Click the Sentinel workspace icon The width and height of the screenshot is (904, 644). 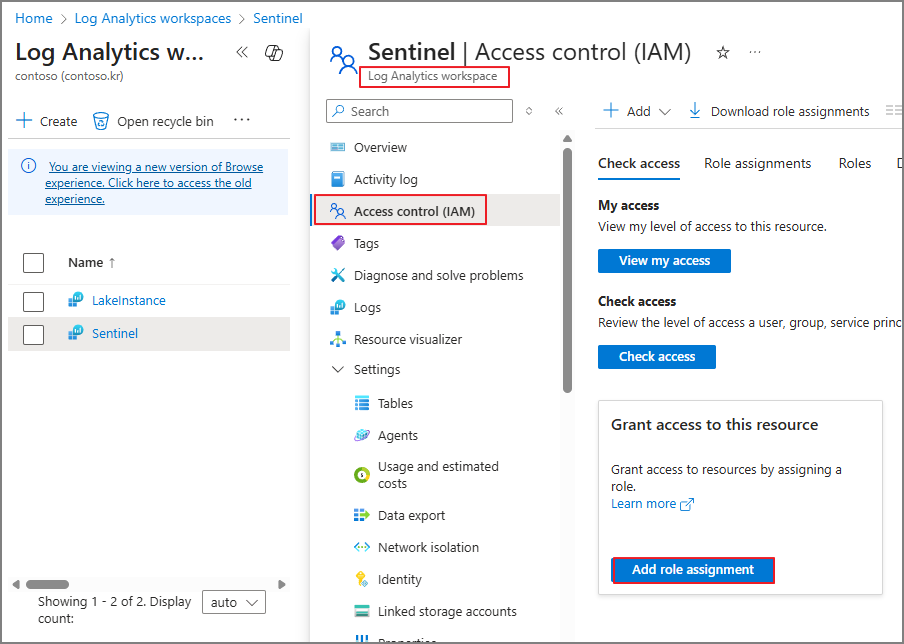[x=76, y=333]
